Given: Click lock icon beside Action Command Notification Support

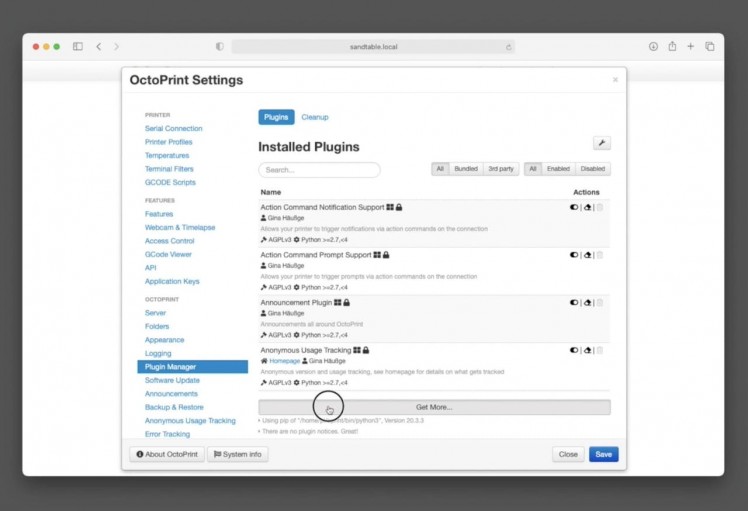Looking at the screenshot, I should click(x=399, y=207).
